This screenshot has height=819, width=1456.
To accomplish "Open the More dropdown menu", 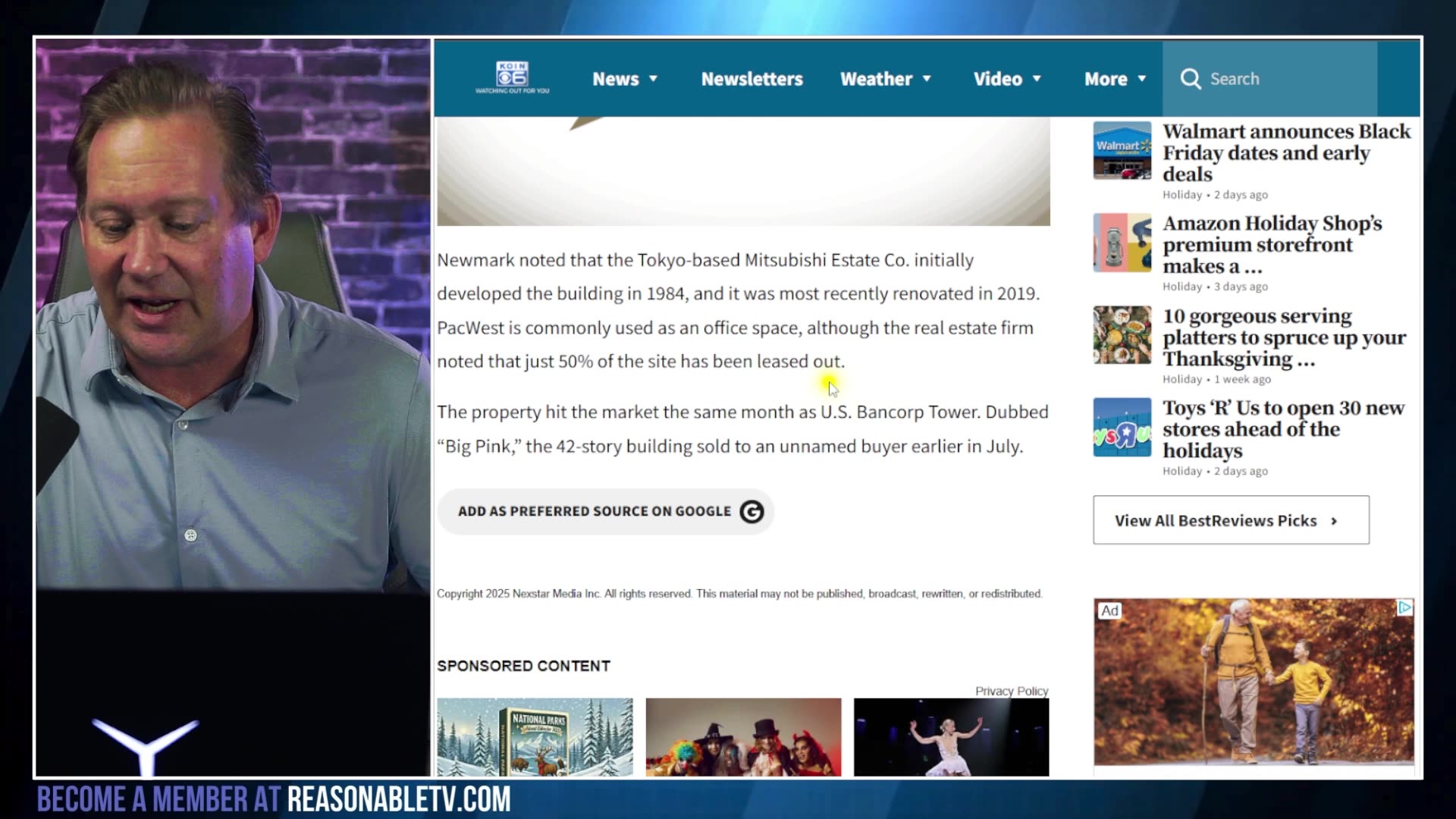I will tap(1115, 79).
